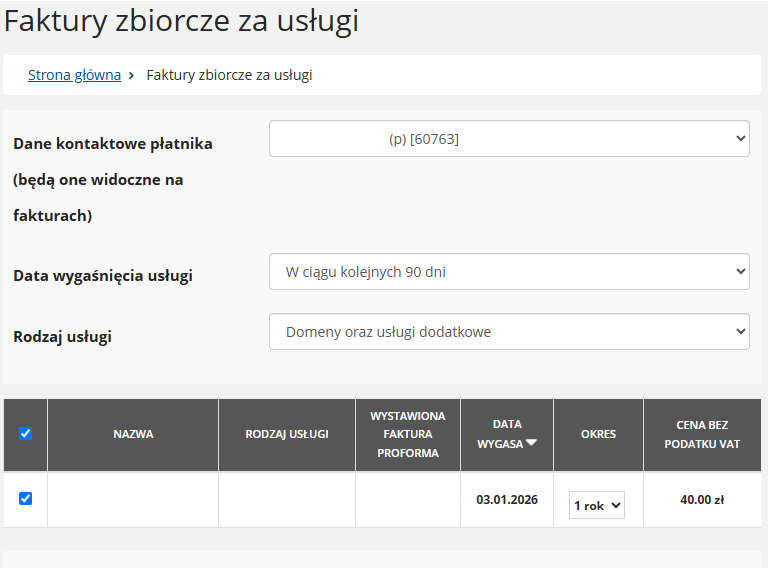768x568 pixels.
Task: Toggle the select-all checkbox in table header
Action: (x=26, y=434)
